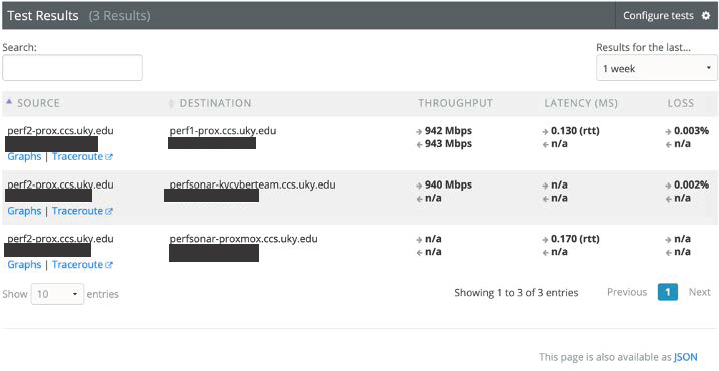Open Traceroute link for perfsonar-proxmox row

77,265
